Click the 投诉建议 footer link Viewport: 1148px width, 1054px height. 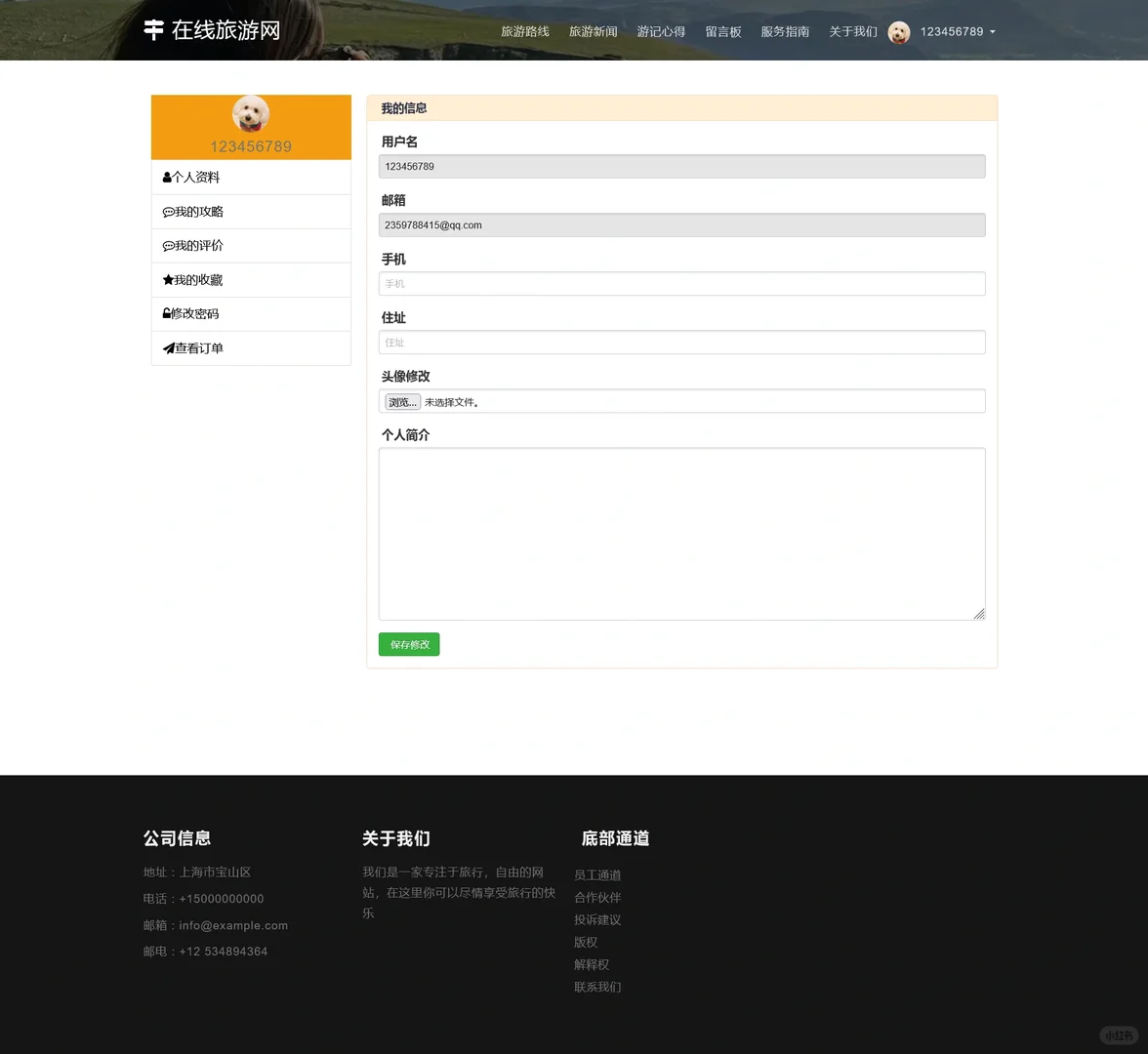tap(596, 919)
